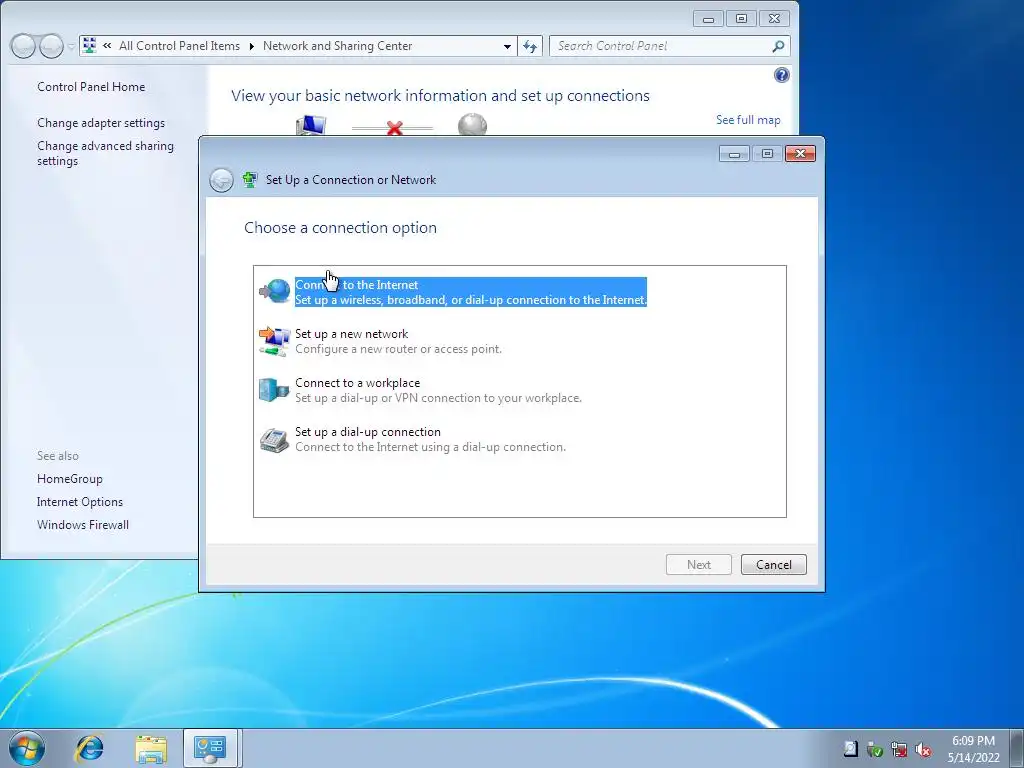Click the back arrow in the wizard dialog
Viewport: 1024px width, 768px height.
coord(221,180)
